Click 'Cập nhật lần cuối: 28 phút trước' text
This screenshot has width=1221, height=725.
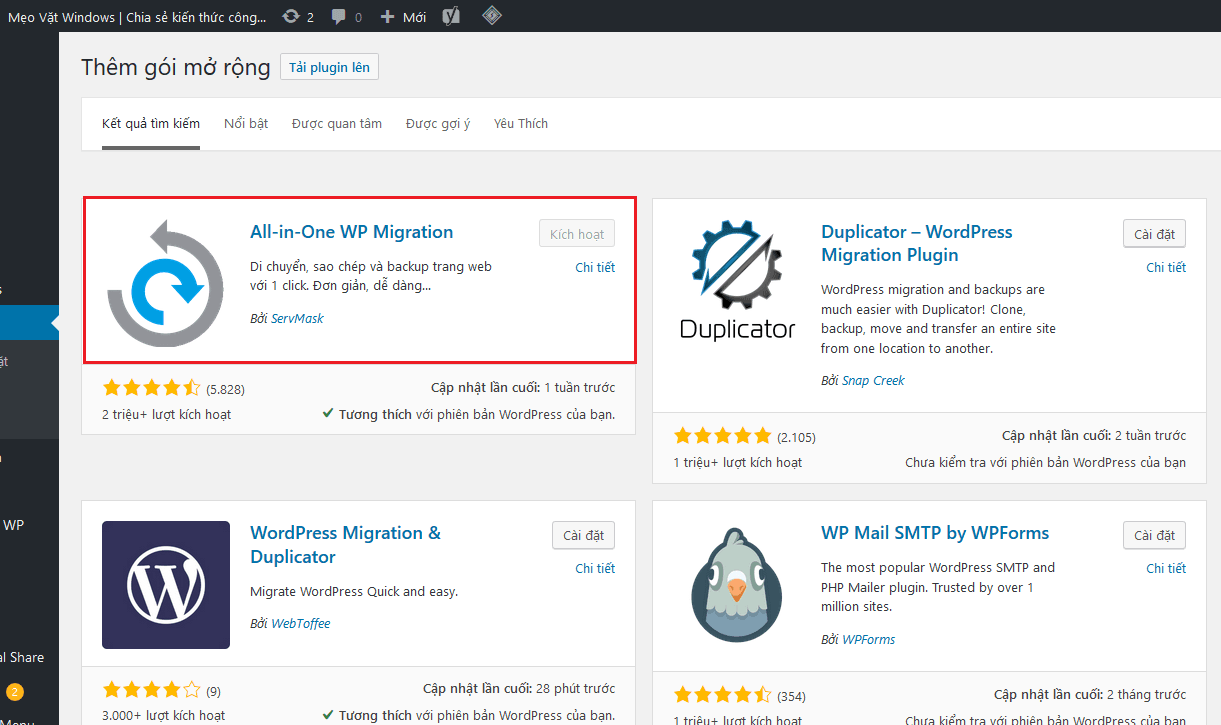click(x=519, y=689)
